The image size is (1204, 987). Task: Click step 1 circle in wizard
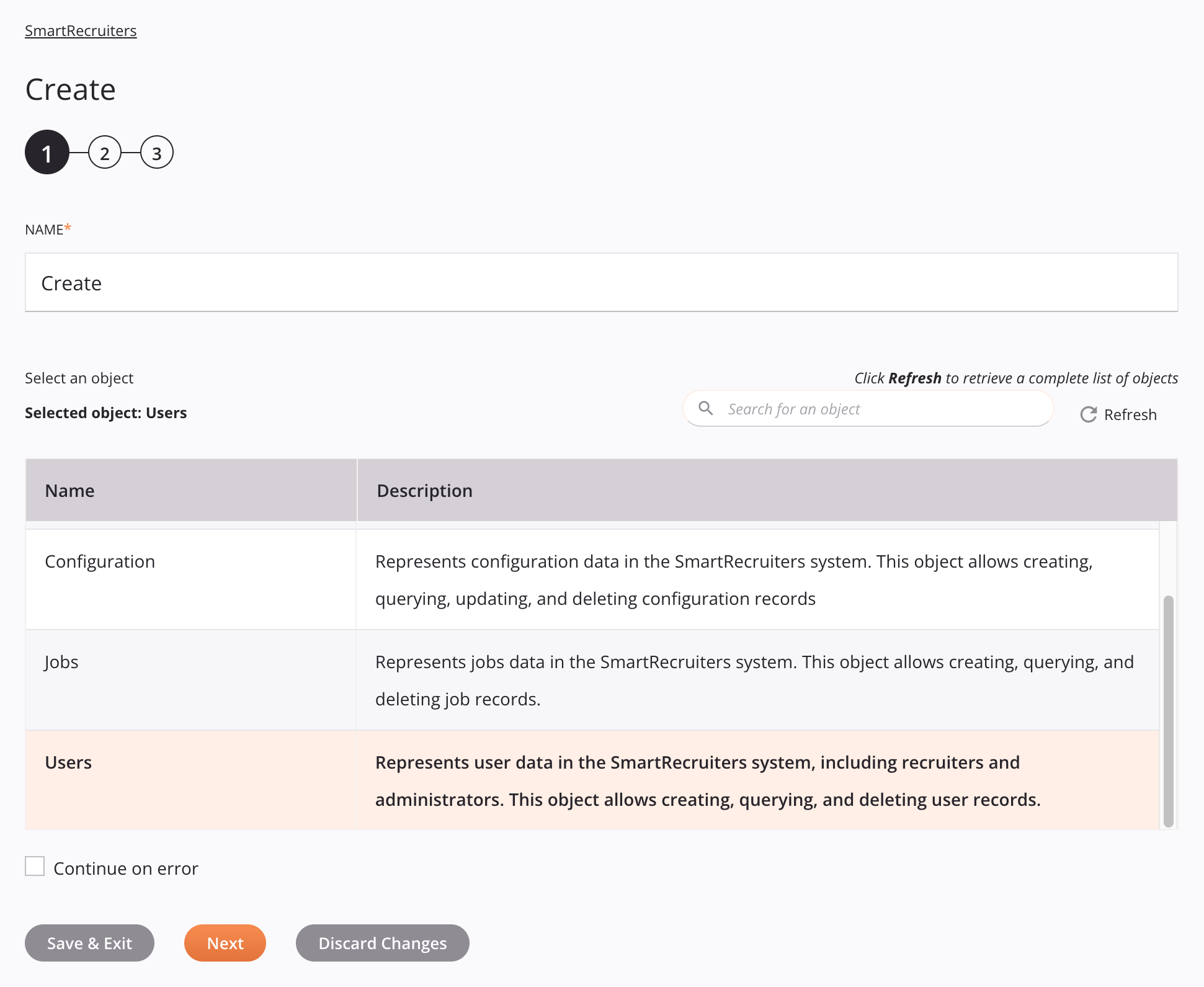pos(46,153)
